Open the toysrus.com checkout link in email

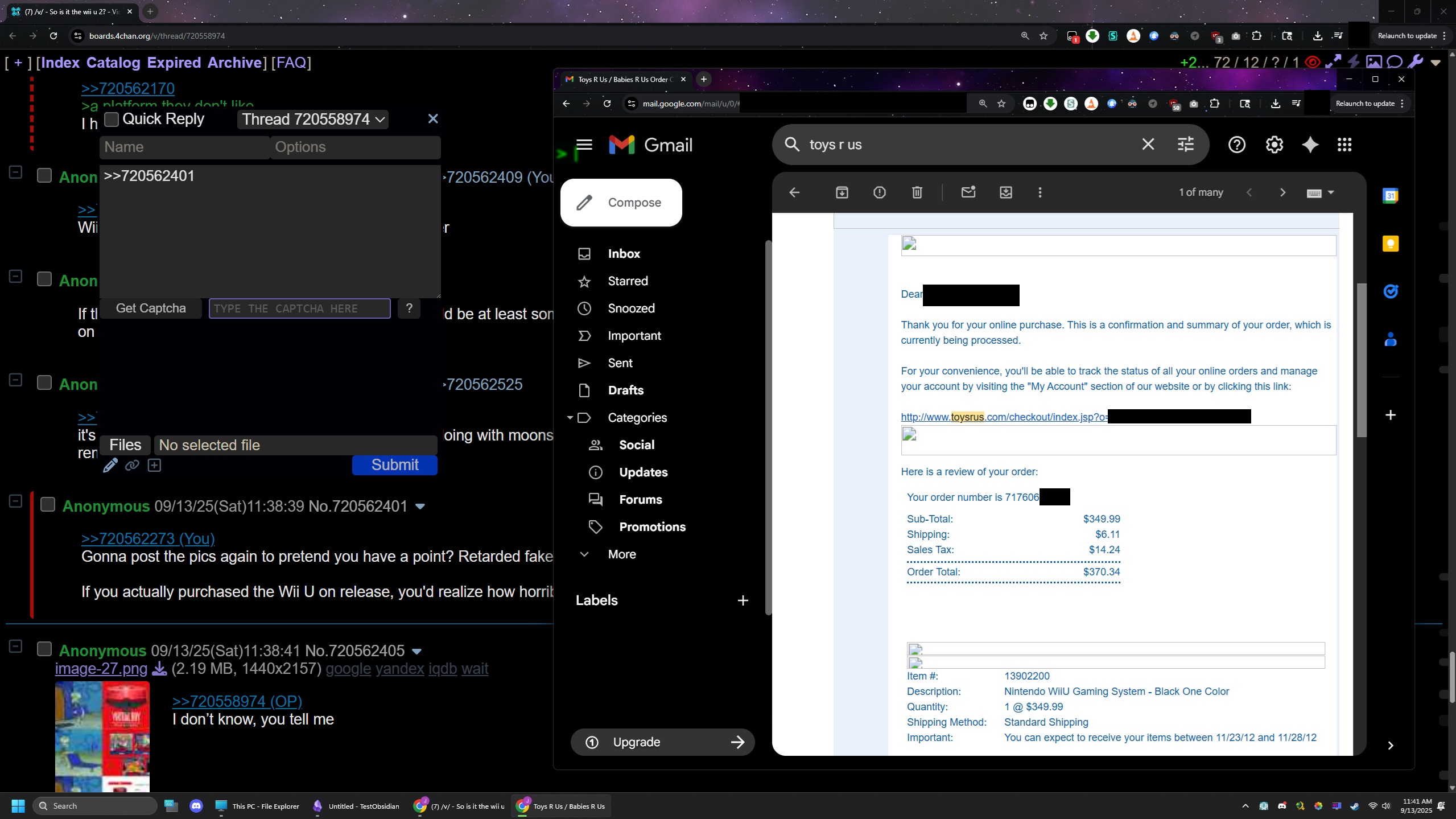[x=1004, y=417]
